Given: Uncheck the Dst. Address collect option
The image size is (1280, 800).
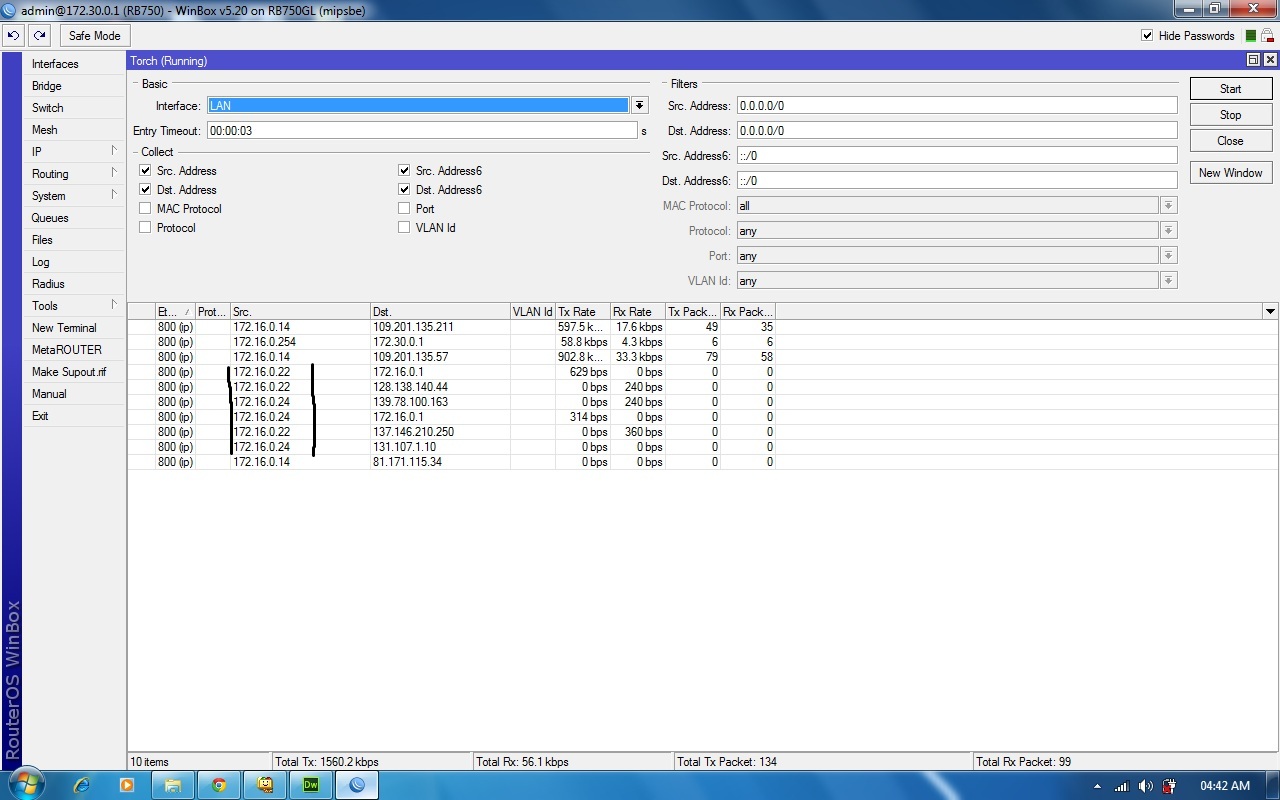Looking at the screenshot, I should coord(145,190).
